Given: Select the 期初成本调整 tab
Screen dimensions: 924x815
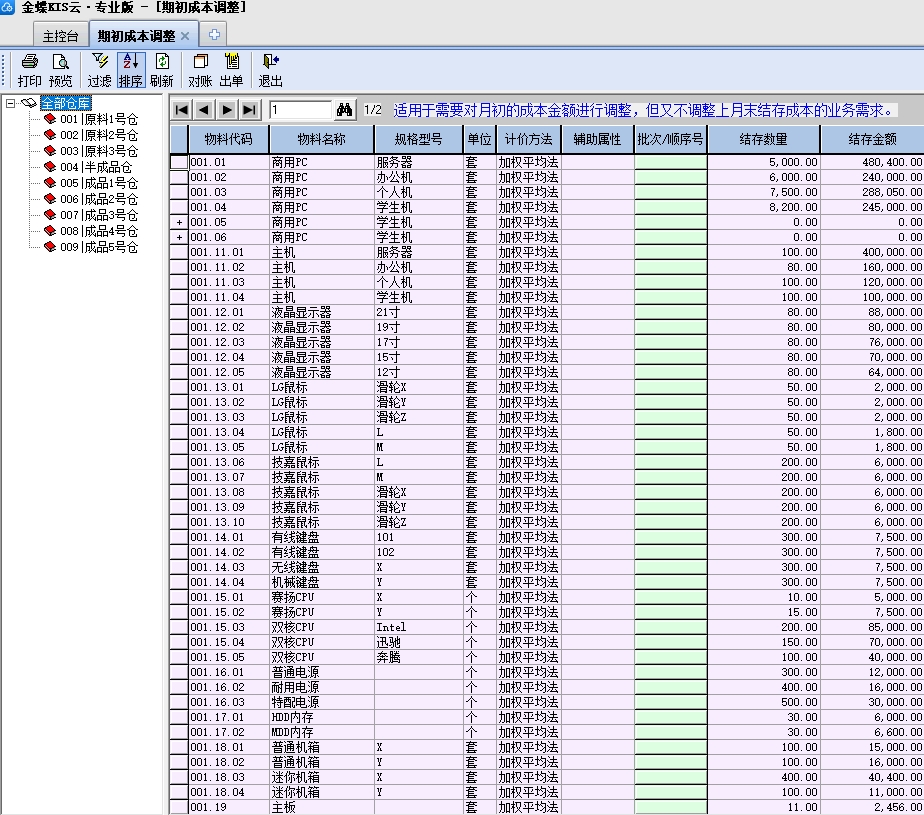Looking at the screenshot, I should (x=136, y=36).
